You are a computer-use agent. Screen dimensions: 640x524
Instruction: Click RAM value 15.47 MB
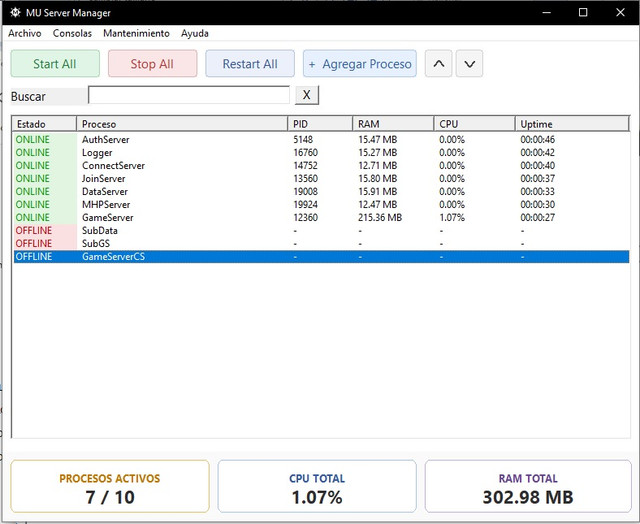pos(378,140)
